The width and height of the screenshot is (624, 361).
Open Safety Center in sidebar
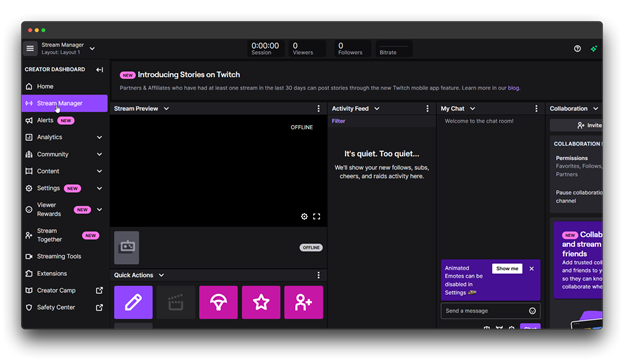click(64, 308)
